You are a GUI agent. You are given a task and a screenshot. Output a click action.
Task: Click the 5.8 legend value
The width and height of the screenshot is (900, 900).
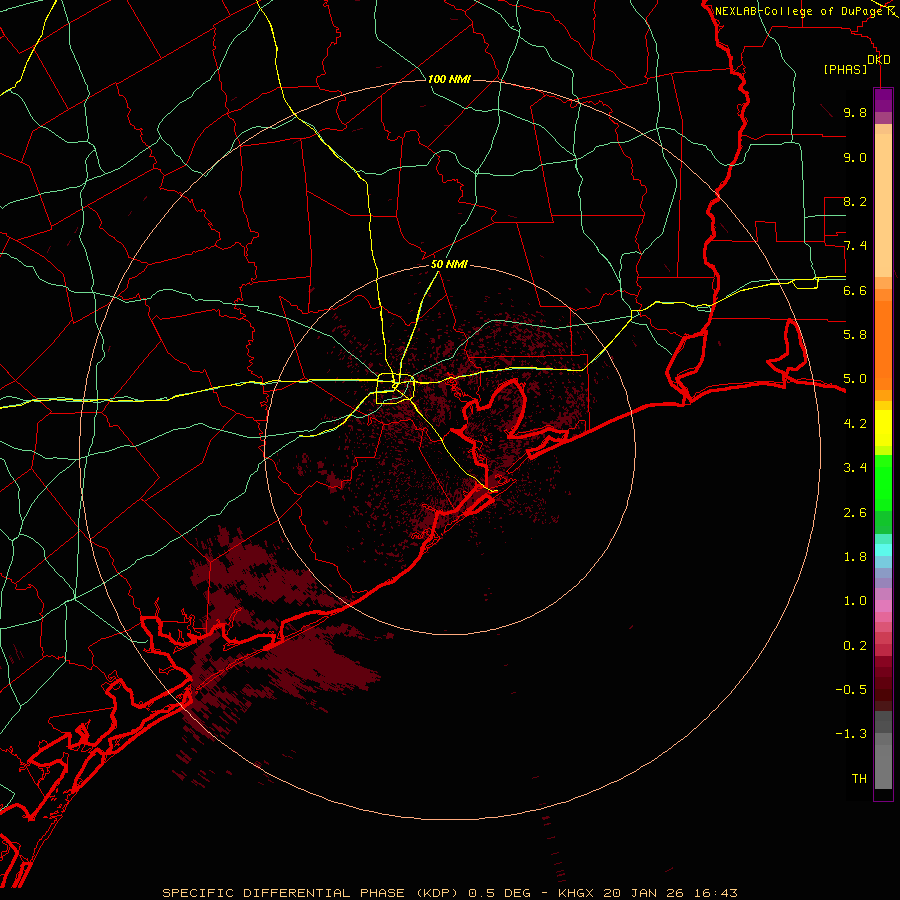855,335
